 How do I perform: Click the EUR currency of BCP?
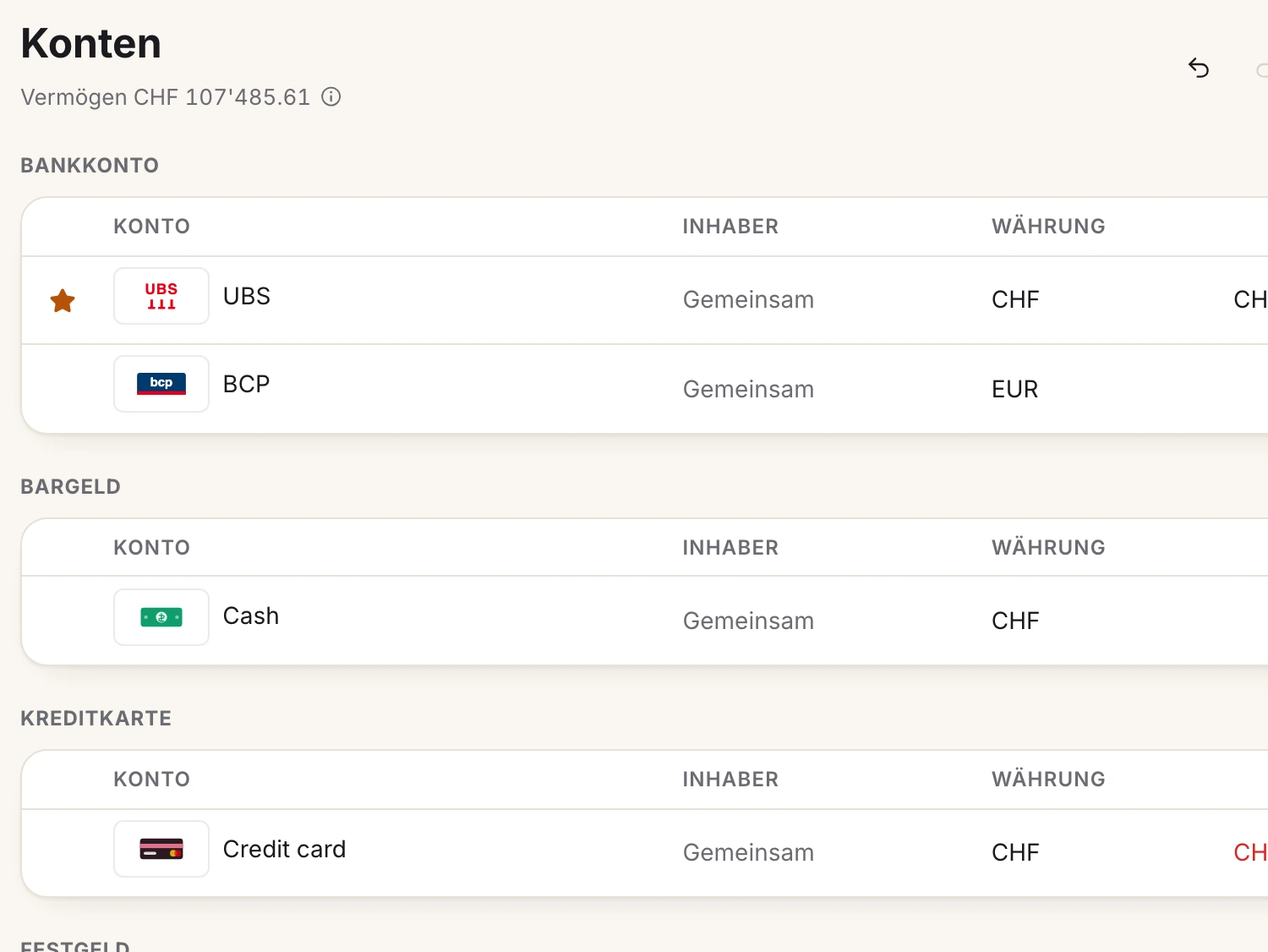pyautogui.click(x=1014, y=389)
